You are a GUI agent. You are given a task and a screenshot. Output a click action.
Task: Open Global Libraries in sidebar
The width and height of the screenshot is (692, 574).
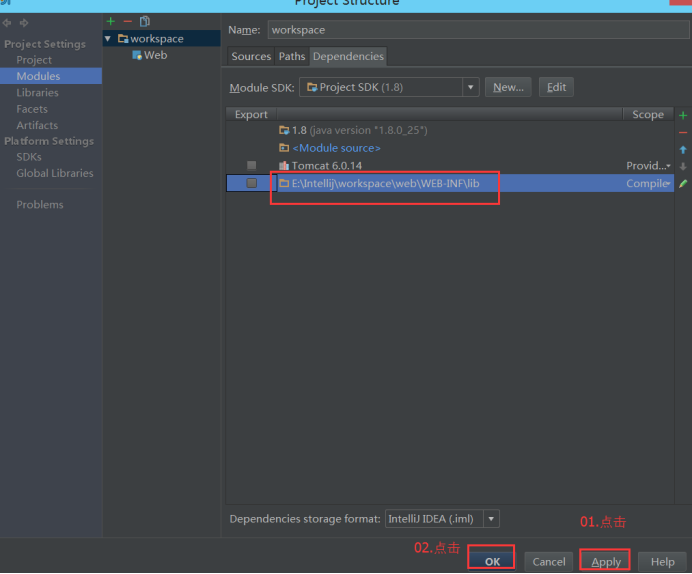(55, 173)
